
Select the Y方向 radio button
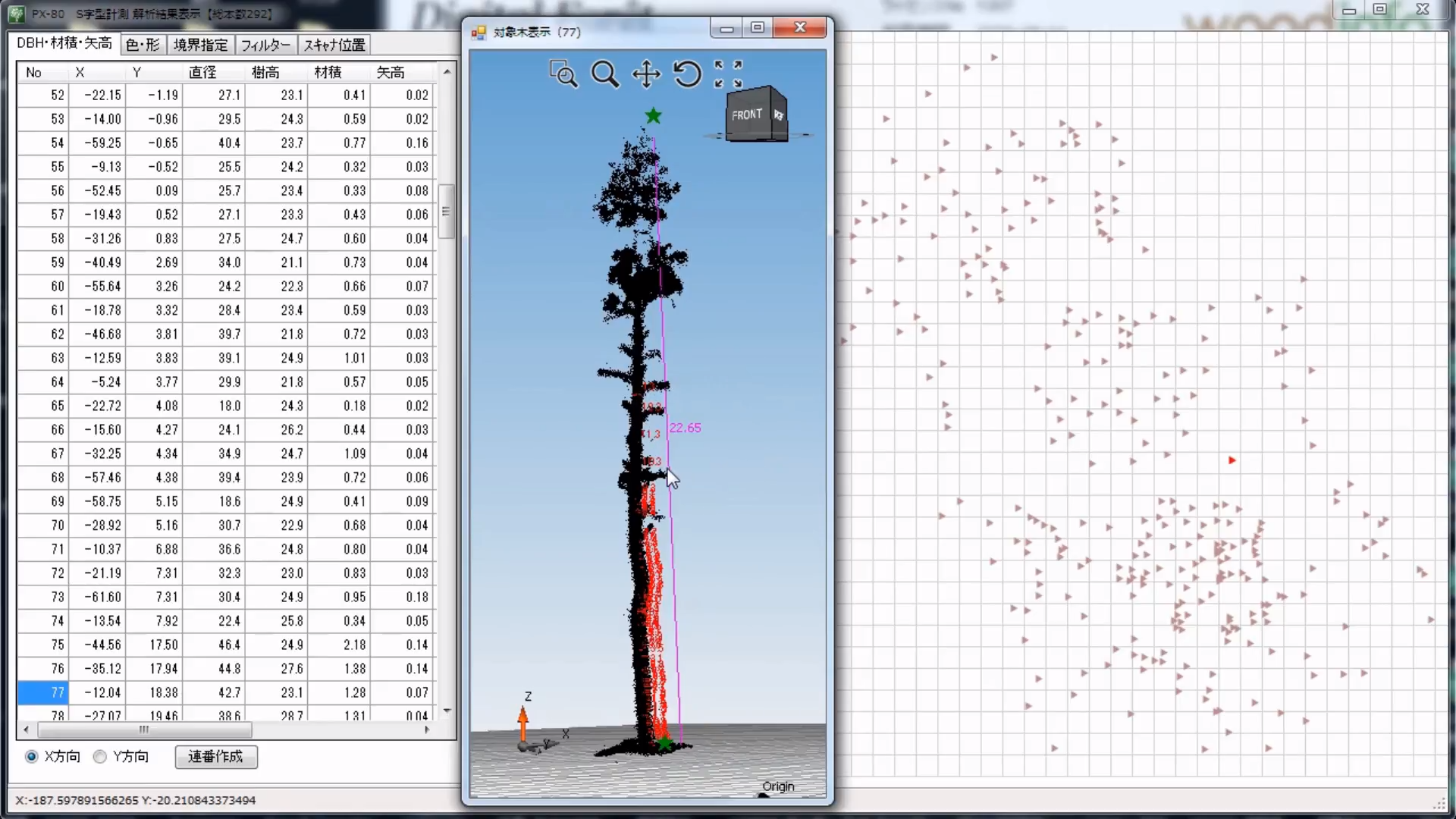click(99, 756)
